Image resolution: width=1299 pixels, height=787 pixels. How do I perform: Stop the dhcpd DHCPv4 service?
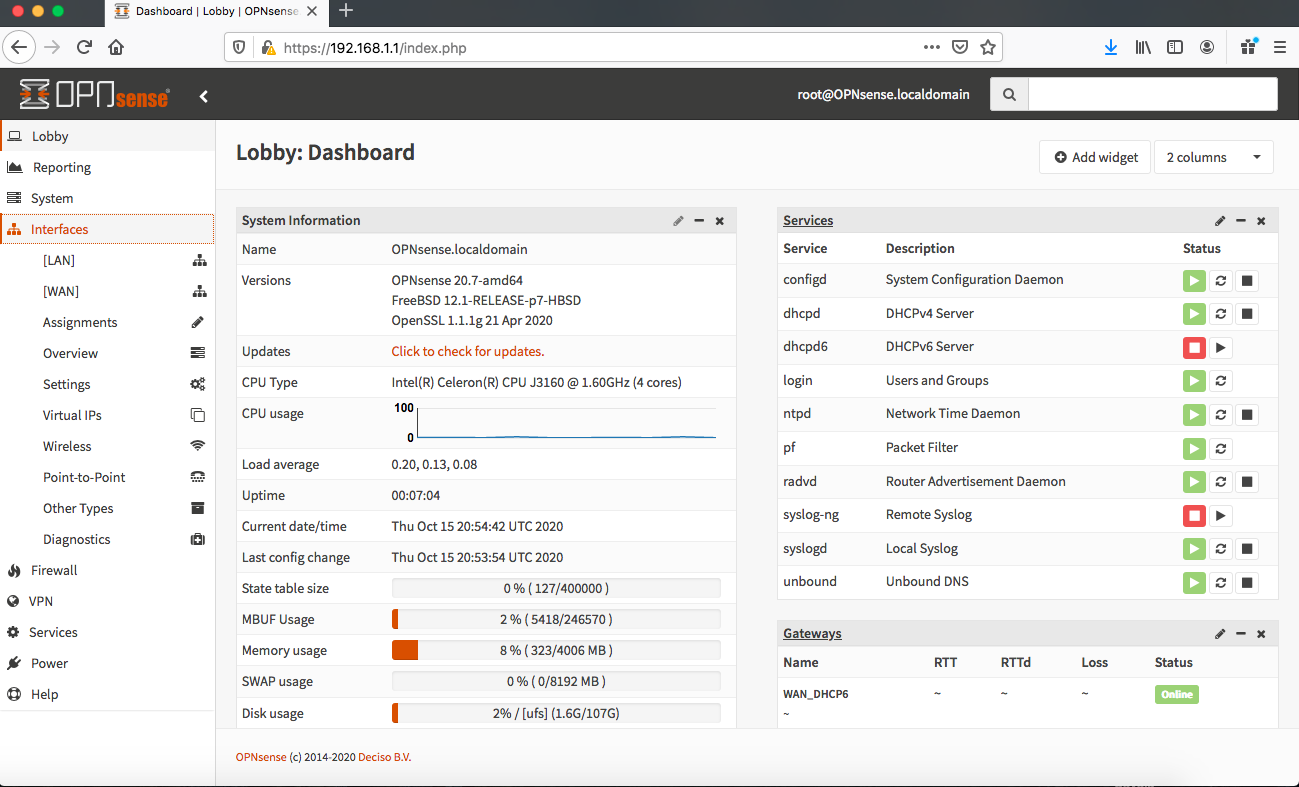point(1247,314)
